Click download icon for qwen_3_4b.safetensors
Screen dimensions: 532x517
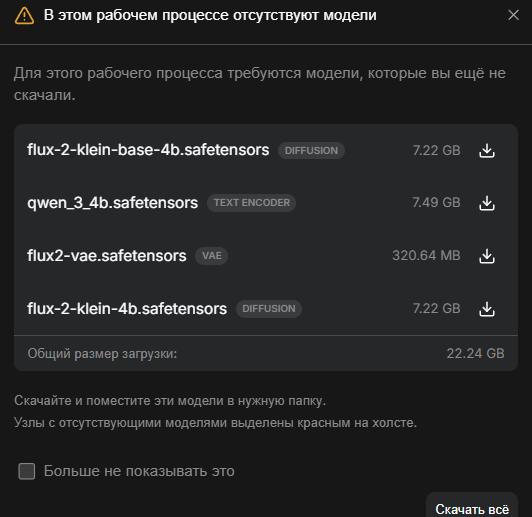coord(487,203)
